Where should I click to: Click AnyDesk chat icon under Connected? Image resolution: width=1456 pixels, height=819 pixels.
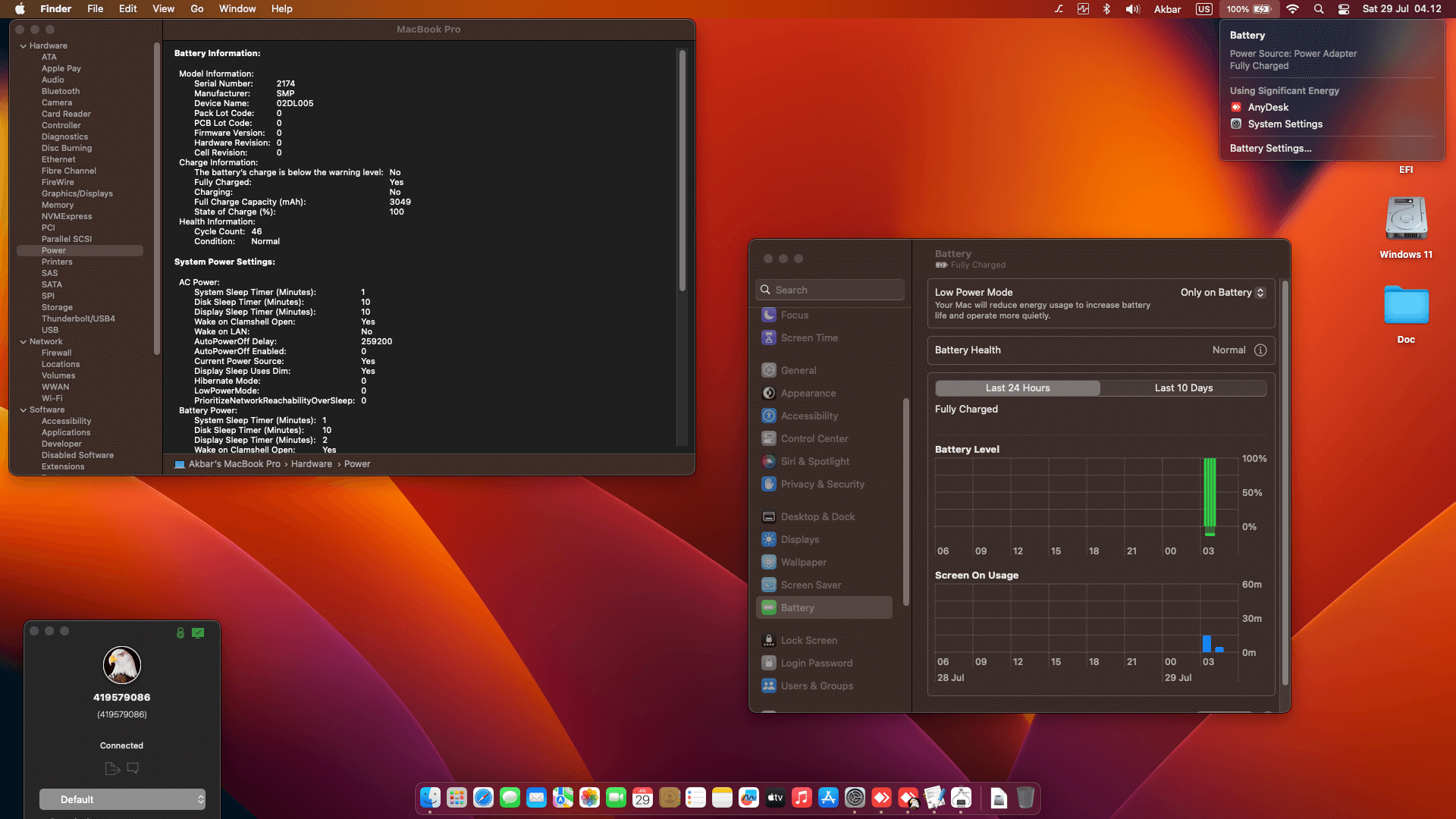(x=133, y=768)
